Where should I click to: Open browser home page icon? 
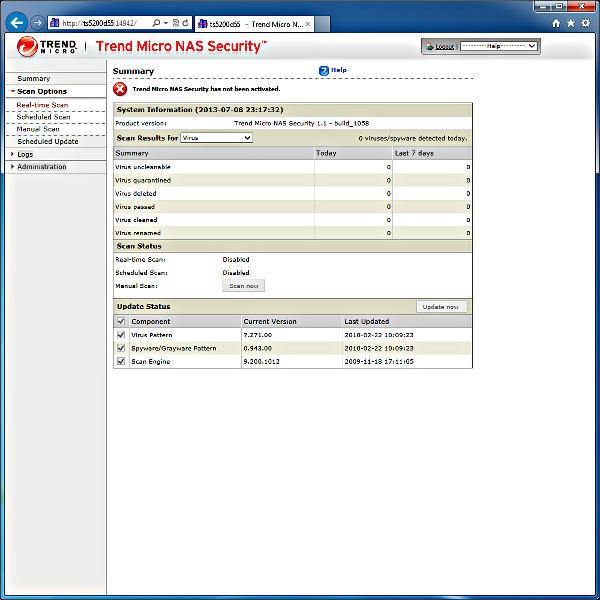coord(556,23)
